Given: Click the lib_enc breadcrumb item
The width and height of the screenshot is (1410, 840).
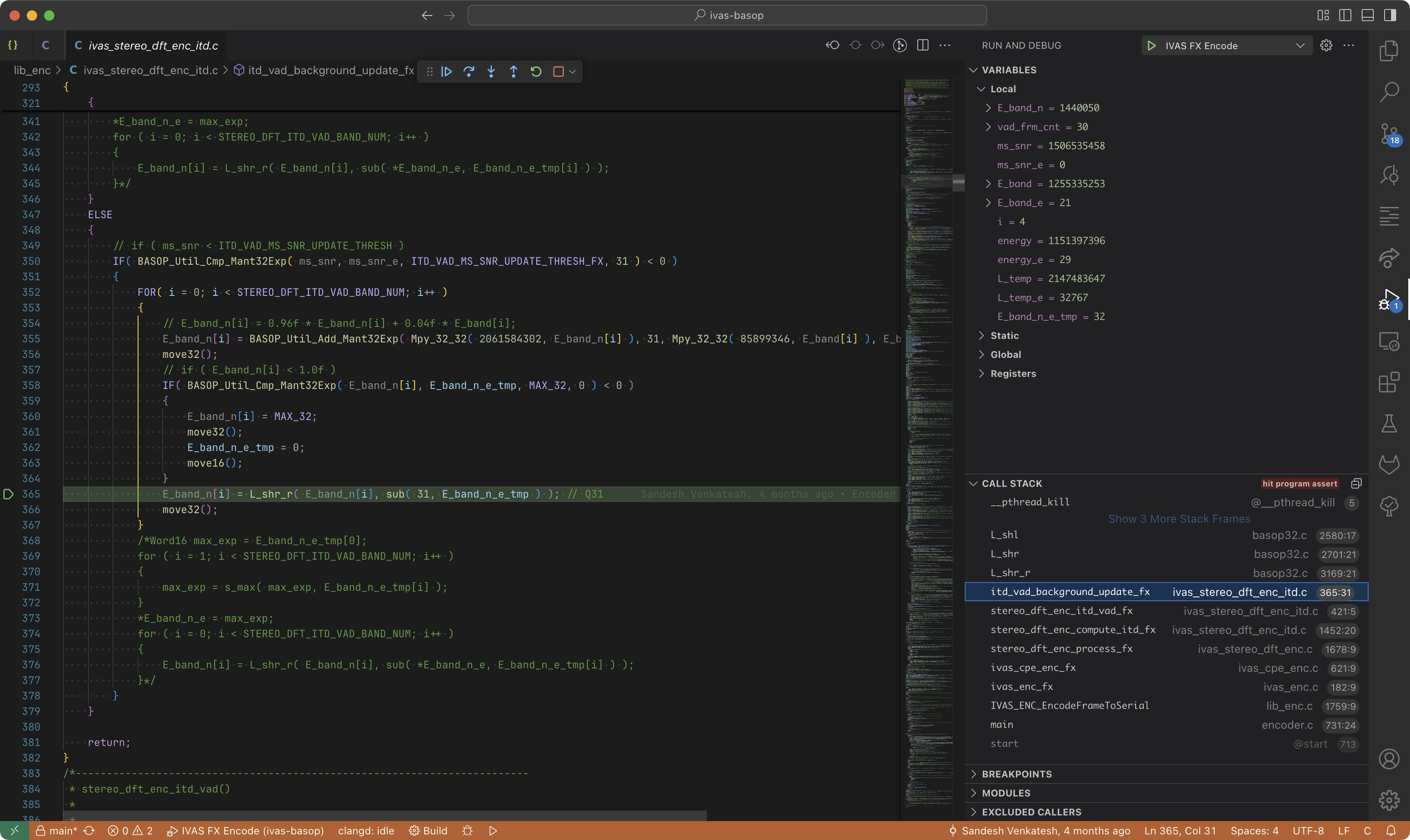Looking at the screenshot, I should click(x=31, y=70).
